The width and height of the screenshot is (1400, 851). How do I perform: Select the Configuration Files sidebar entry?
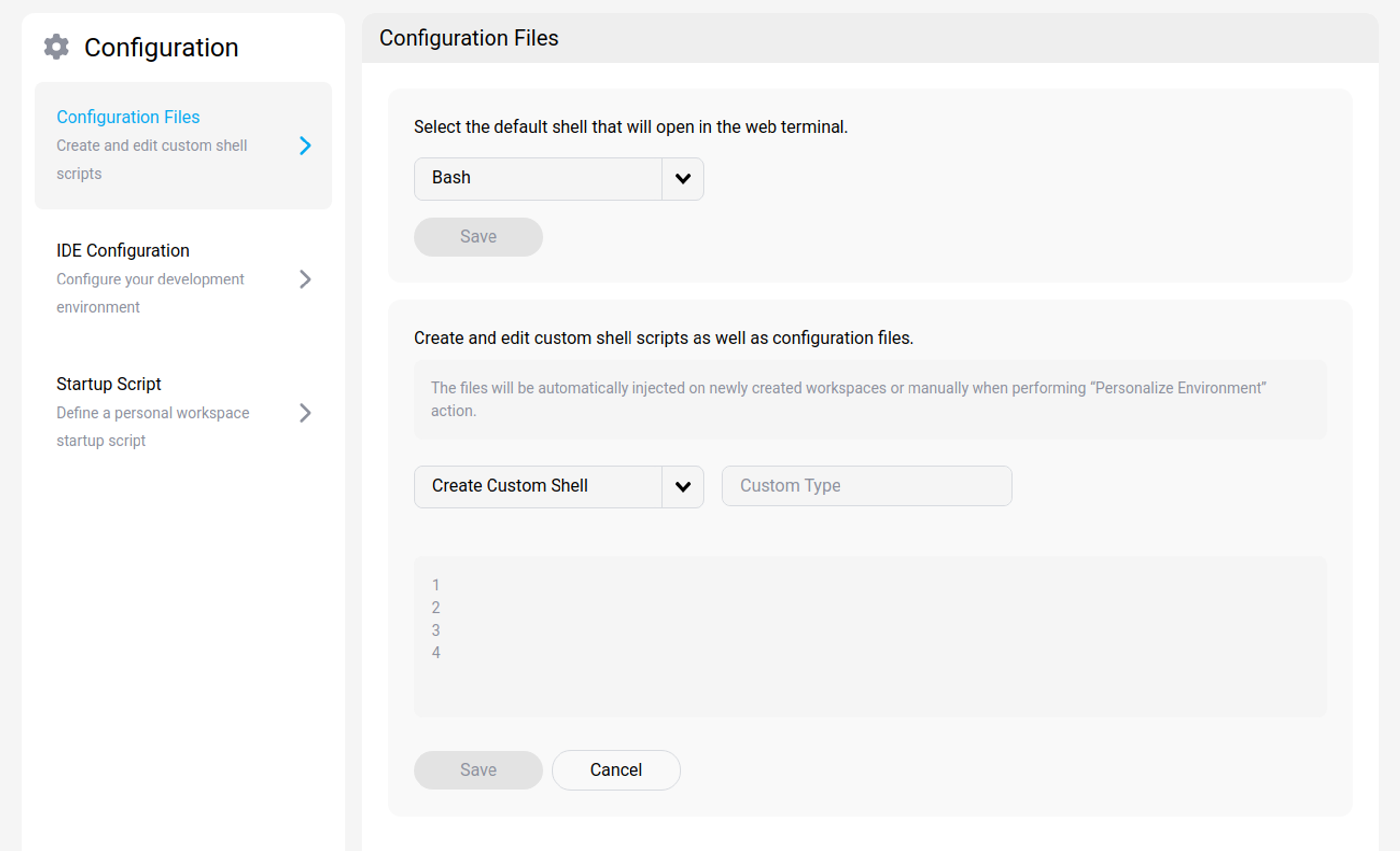click(x=128, y=117)
